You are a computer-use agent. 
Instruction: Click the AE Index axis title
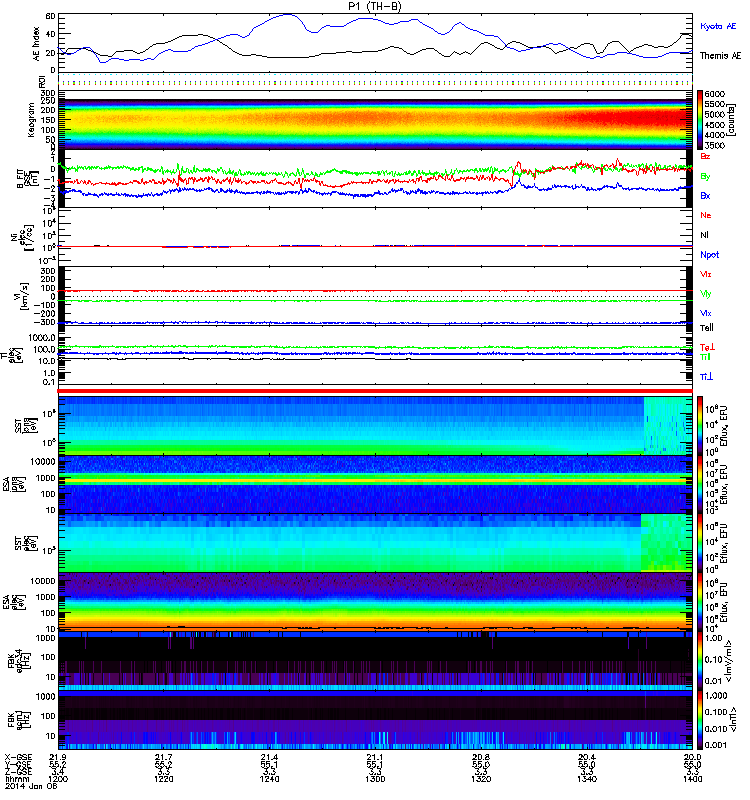click(36, 44)
